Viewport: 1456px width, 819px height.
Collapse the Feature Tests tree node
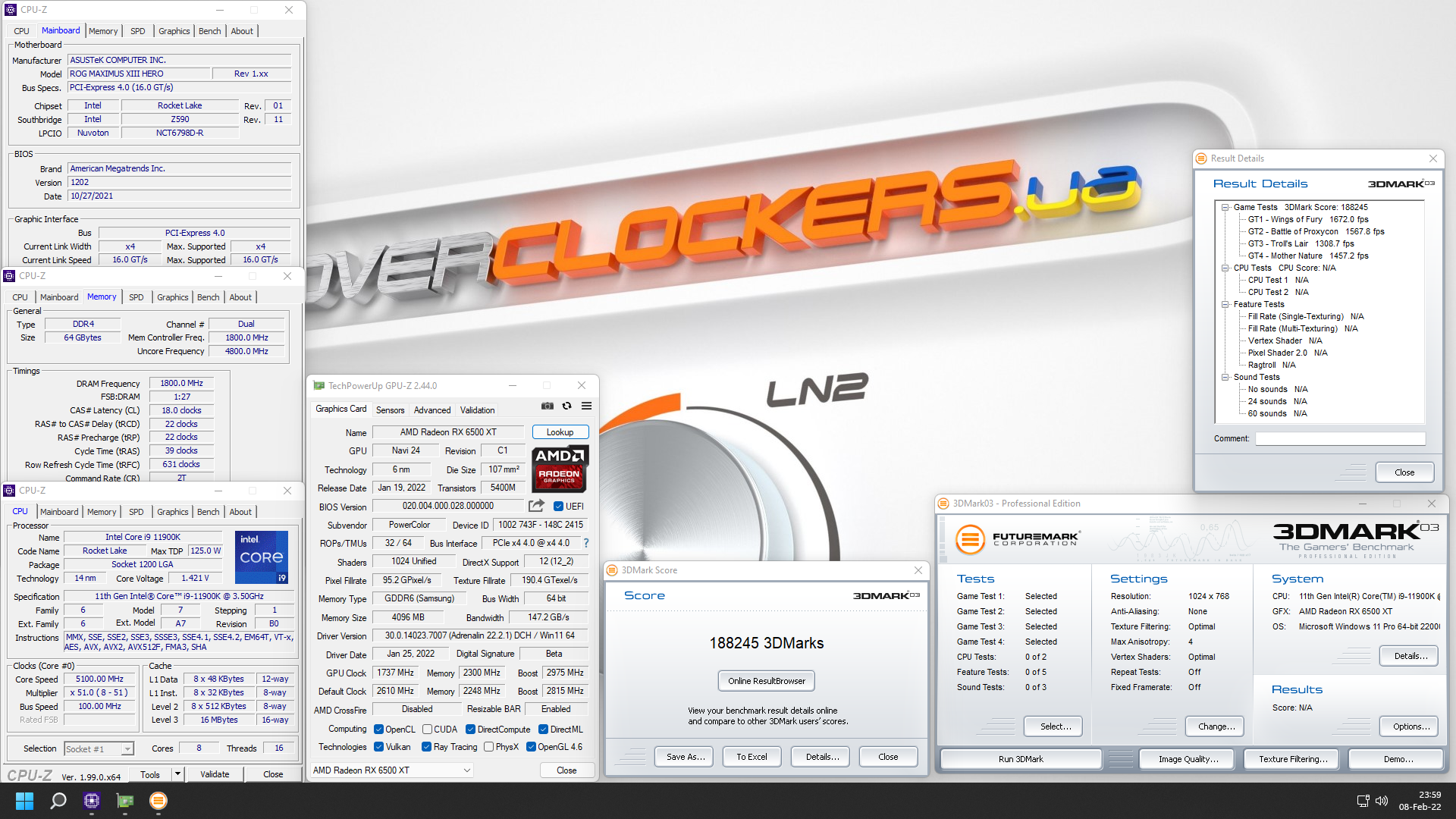click(1225, 304)
